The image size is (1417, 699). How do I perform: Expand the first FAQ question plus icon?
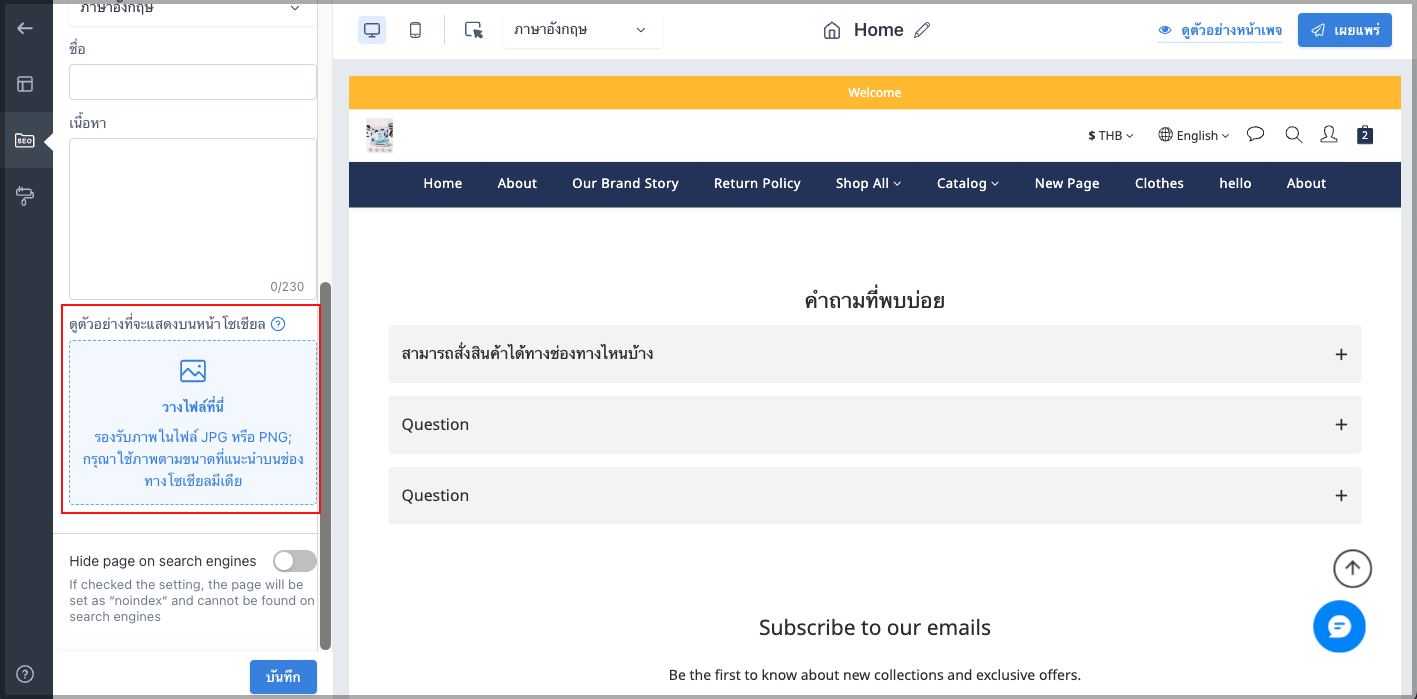click(1341, 354)
